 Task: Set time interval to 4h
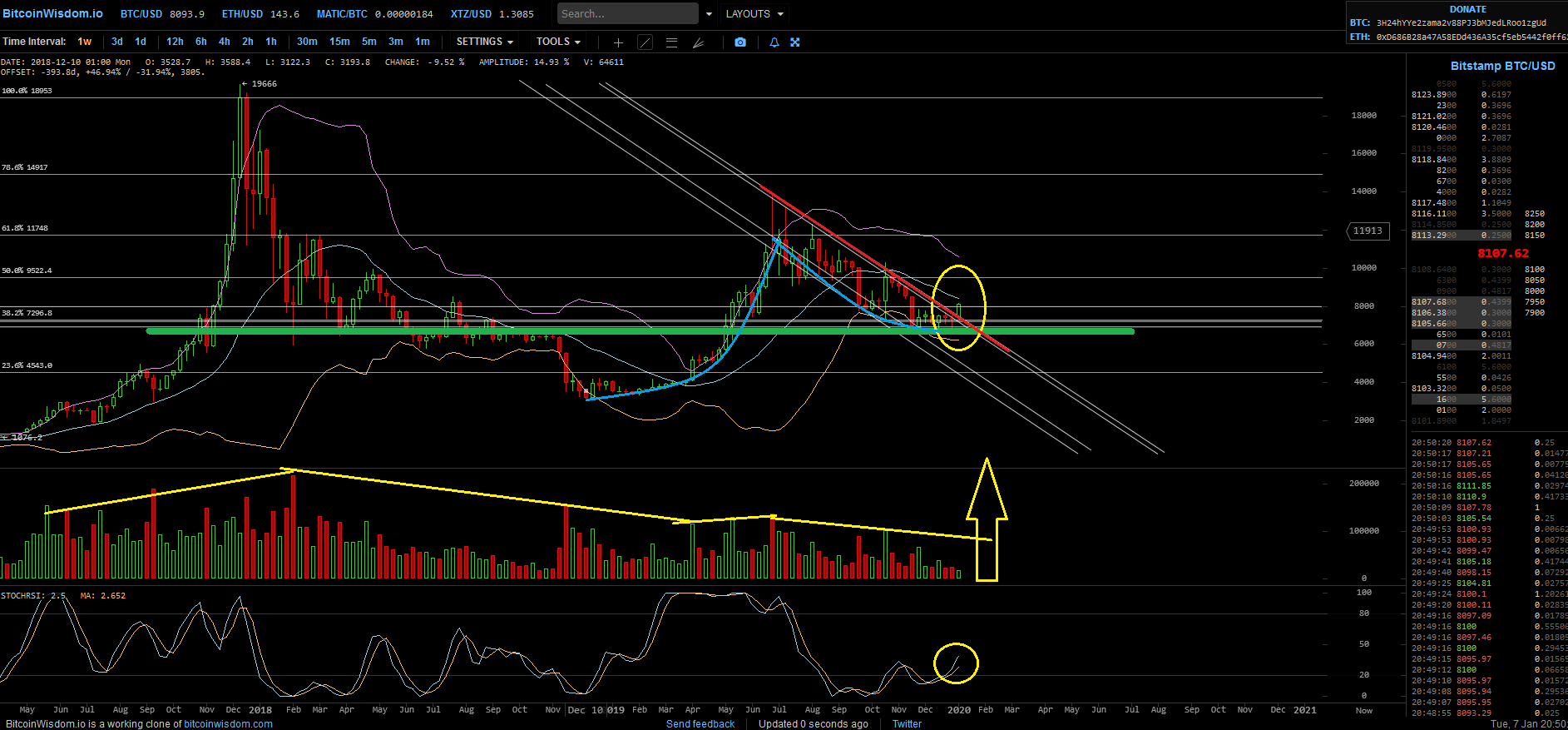(x=225, y=42)
